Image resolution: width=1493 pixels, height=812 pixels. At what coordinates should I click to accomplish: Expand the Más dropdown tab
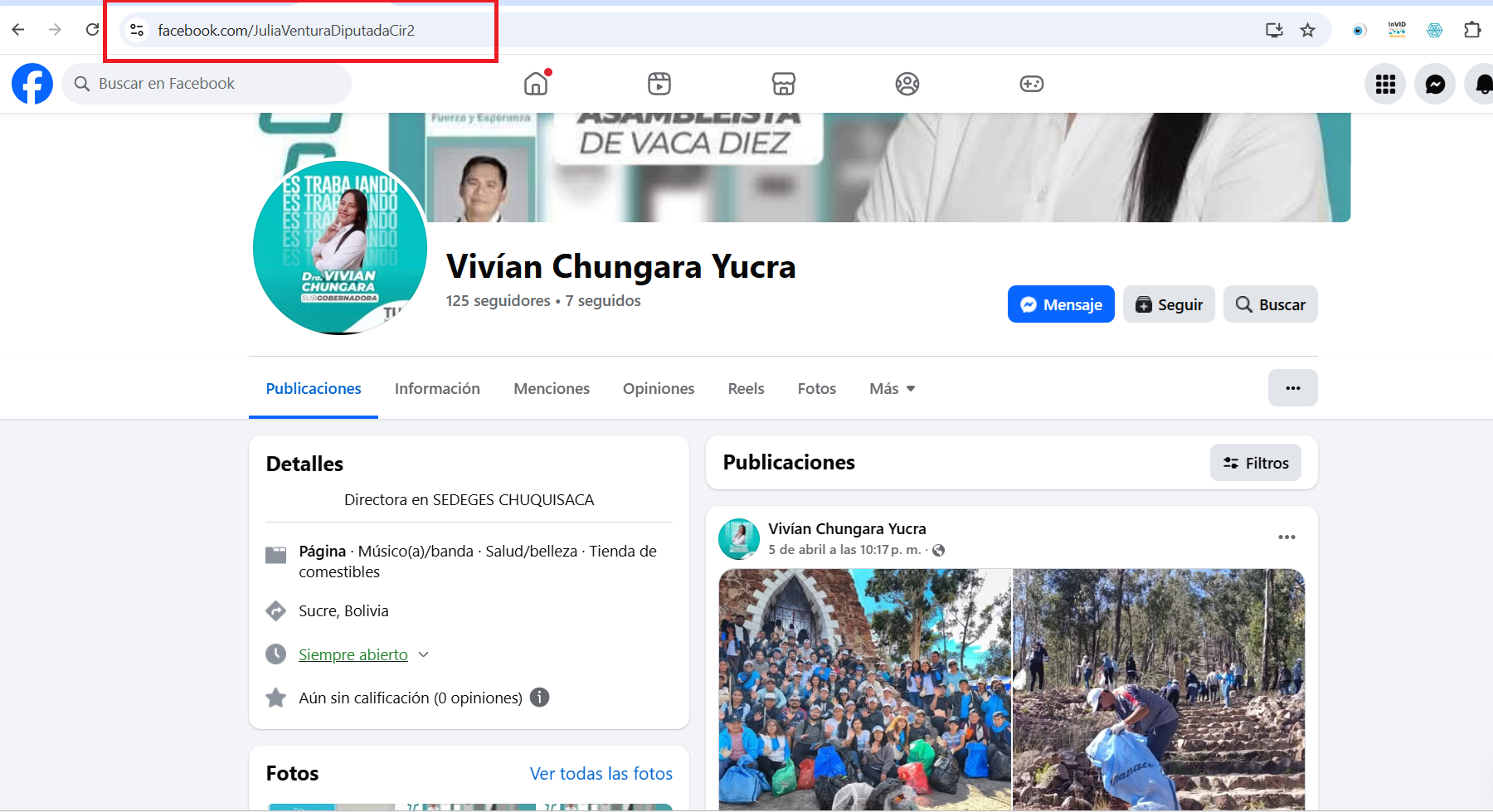892,389
